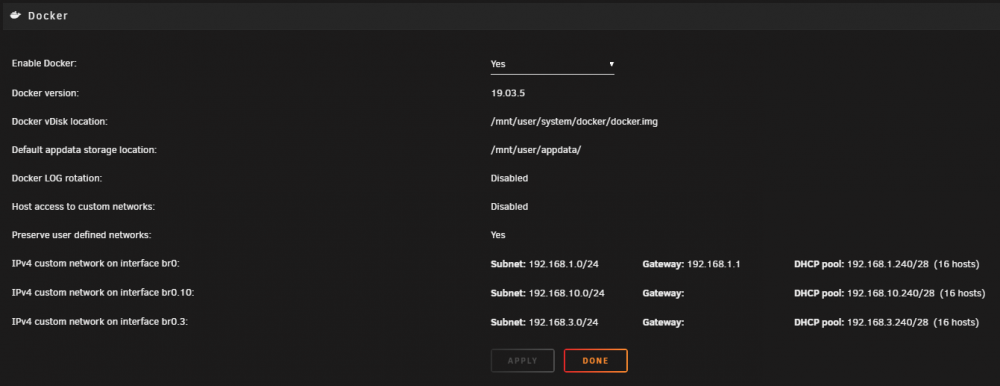The height and width of the screenshot is (386, 1000).
Task: Click the Docker section title text
Action: click(x=48, y=15)
